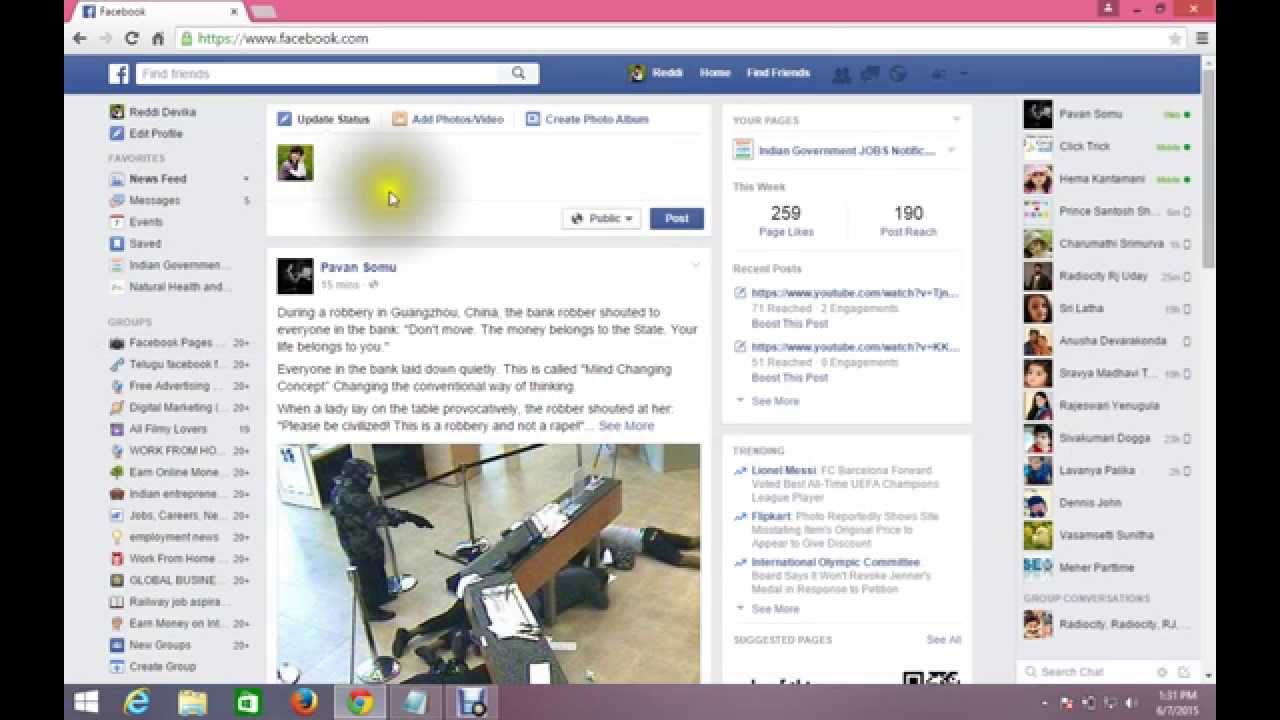Open notifications globe icon
The image size is (1280, 720).
pos(898,74)
